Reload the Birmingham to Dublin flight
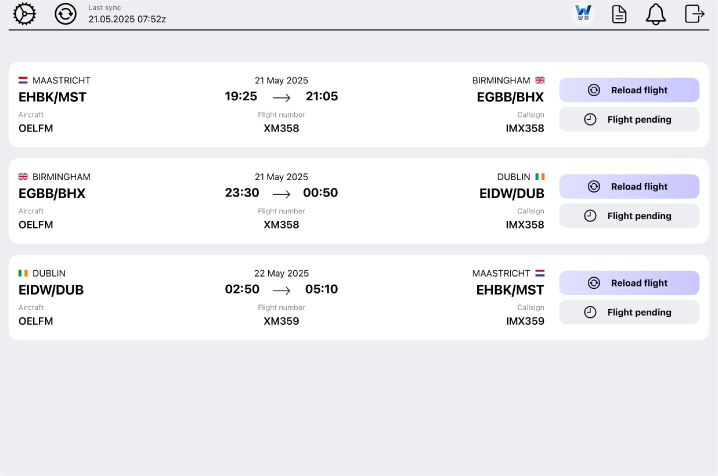This screenshot has height=476, width=718. (x=629, y=186)
